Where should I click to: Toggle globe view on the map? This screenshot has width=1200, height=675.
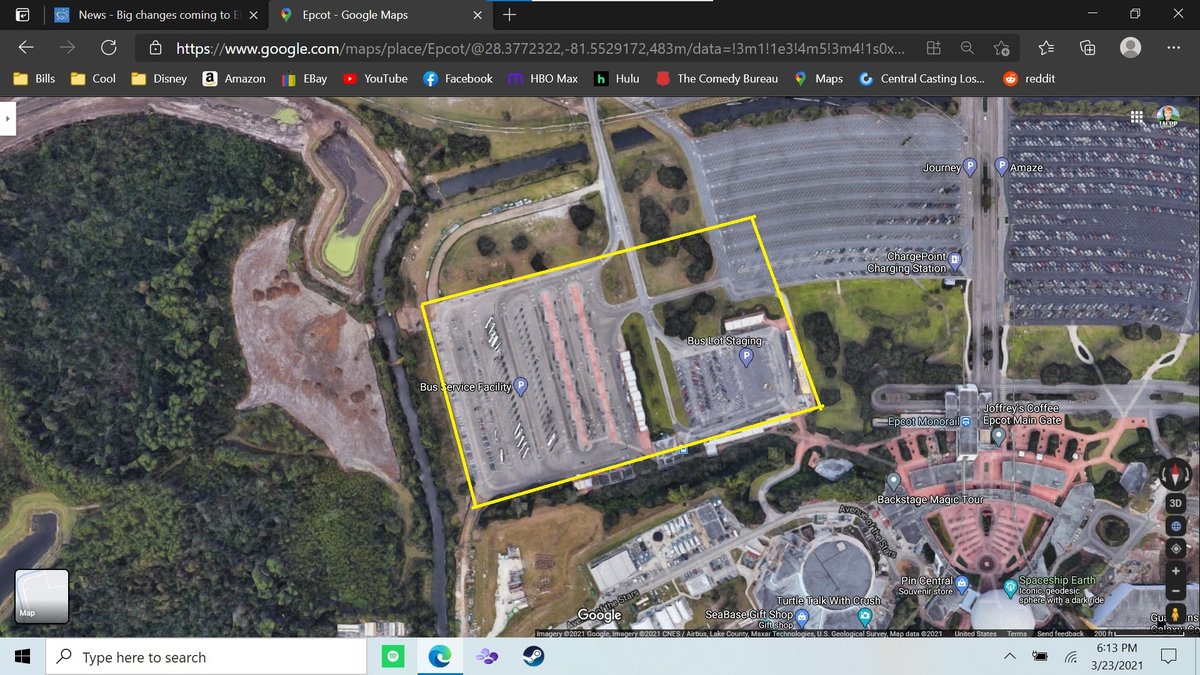[1176, 526]
